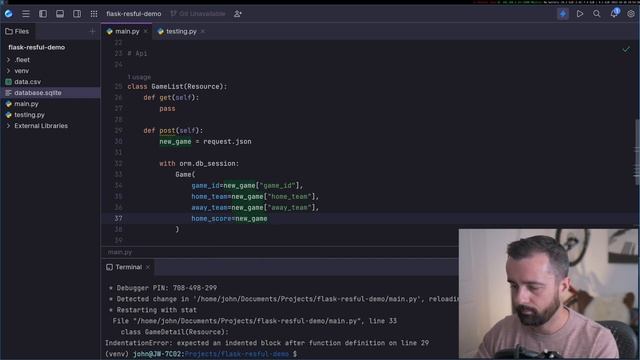Screen dimensions: 640x360
Task: Click the data.csv file icon
Action: coord(9,82)
